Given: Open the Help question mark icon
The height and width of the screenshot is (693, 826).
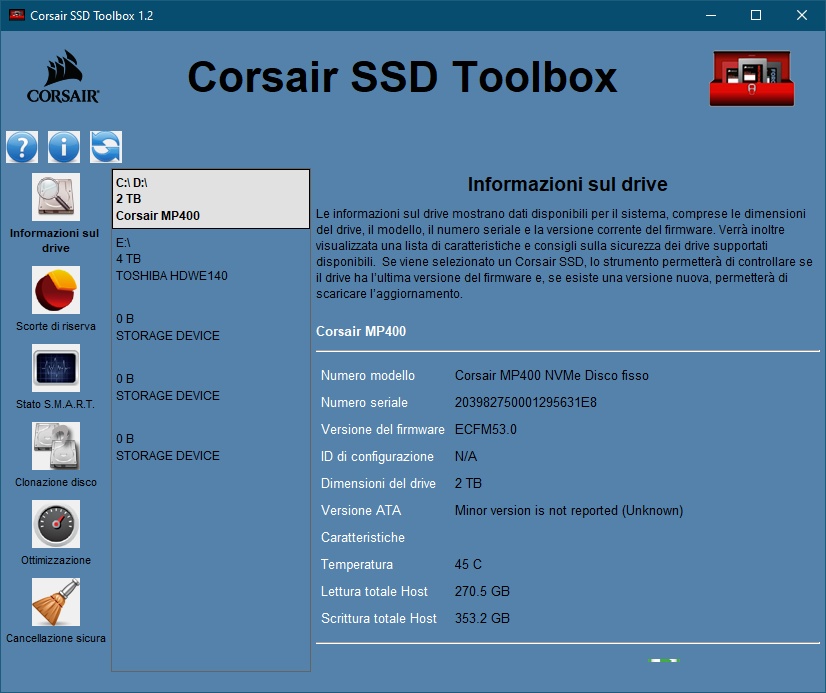Looking at the screenshot, I should [22, 146].
